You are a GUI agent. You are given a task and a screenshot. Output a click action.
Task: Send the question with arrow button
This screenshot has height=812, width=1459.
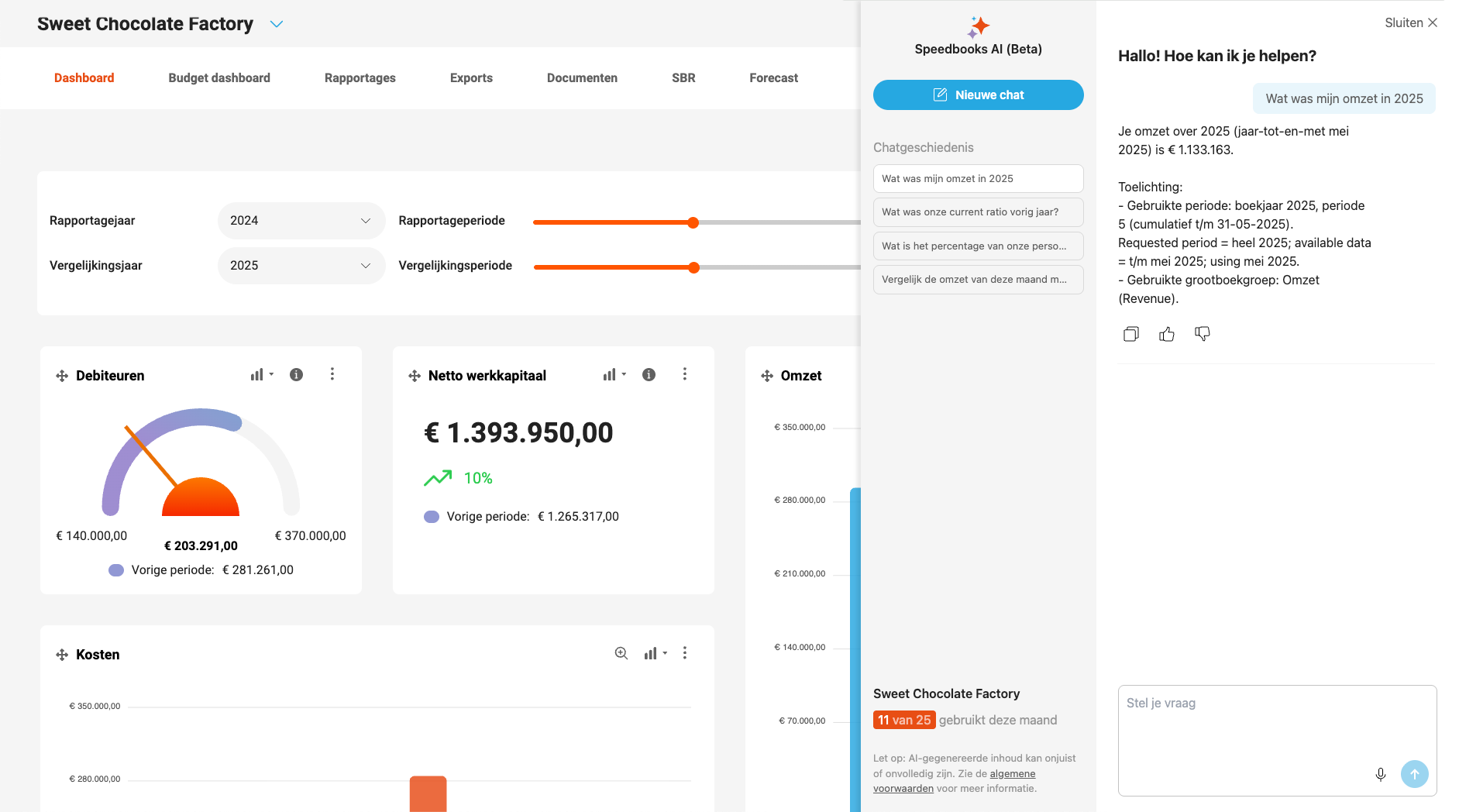click(1414, 774)
